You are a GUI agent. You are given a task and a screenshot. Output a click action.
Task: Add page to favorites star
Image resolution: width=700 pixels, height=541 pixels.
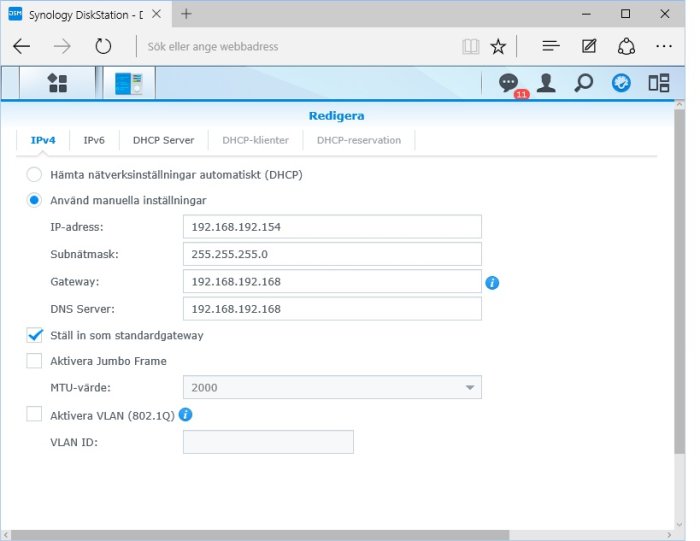coord(498,46)
